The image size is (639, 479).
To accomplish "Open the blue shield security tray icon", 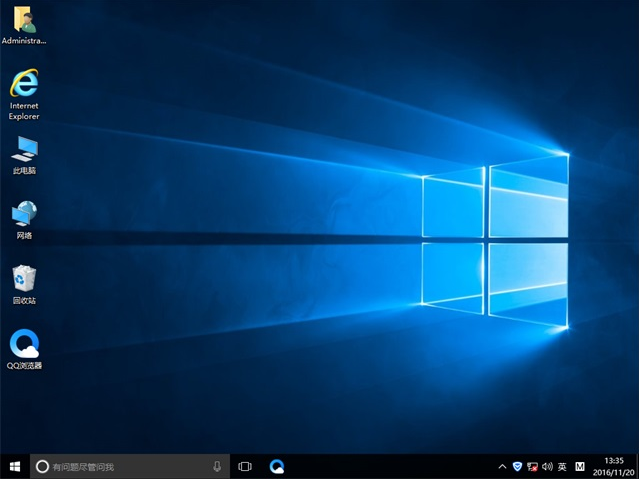I will point(517,466).
